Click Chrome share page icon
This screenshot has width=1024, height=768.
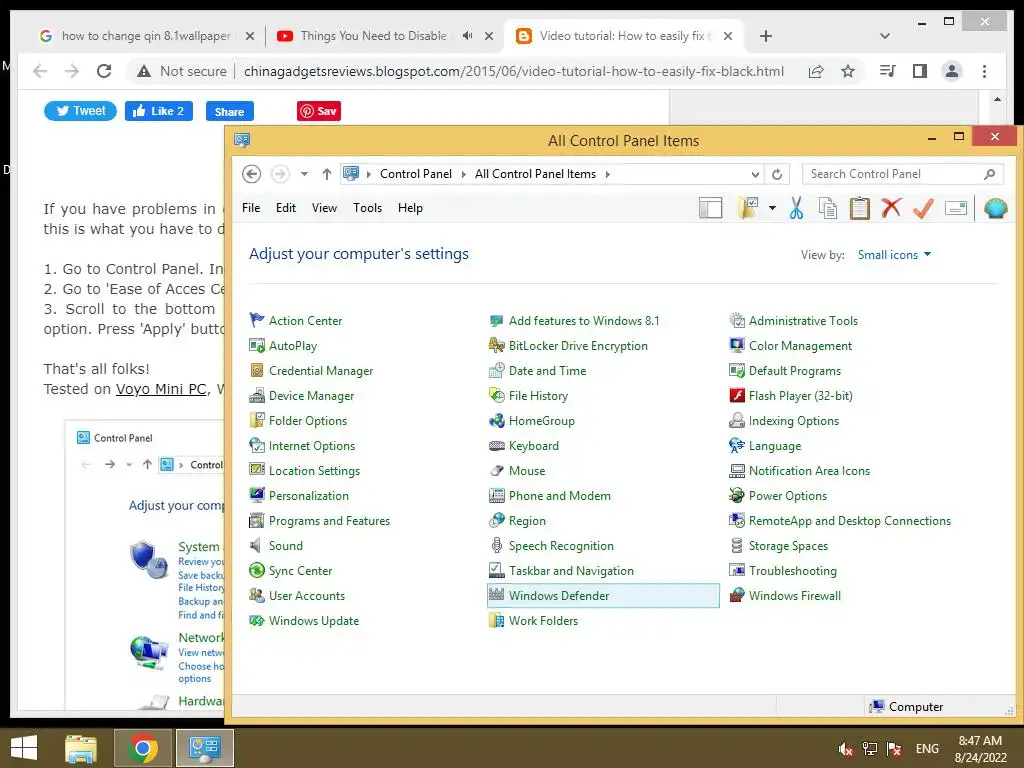(x=816, y=71)
